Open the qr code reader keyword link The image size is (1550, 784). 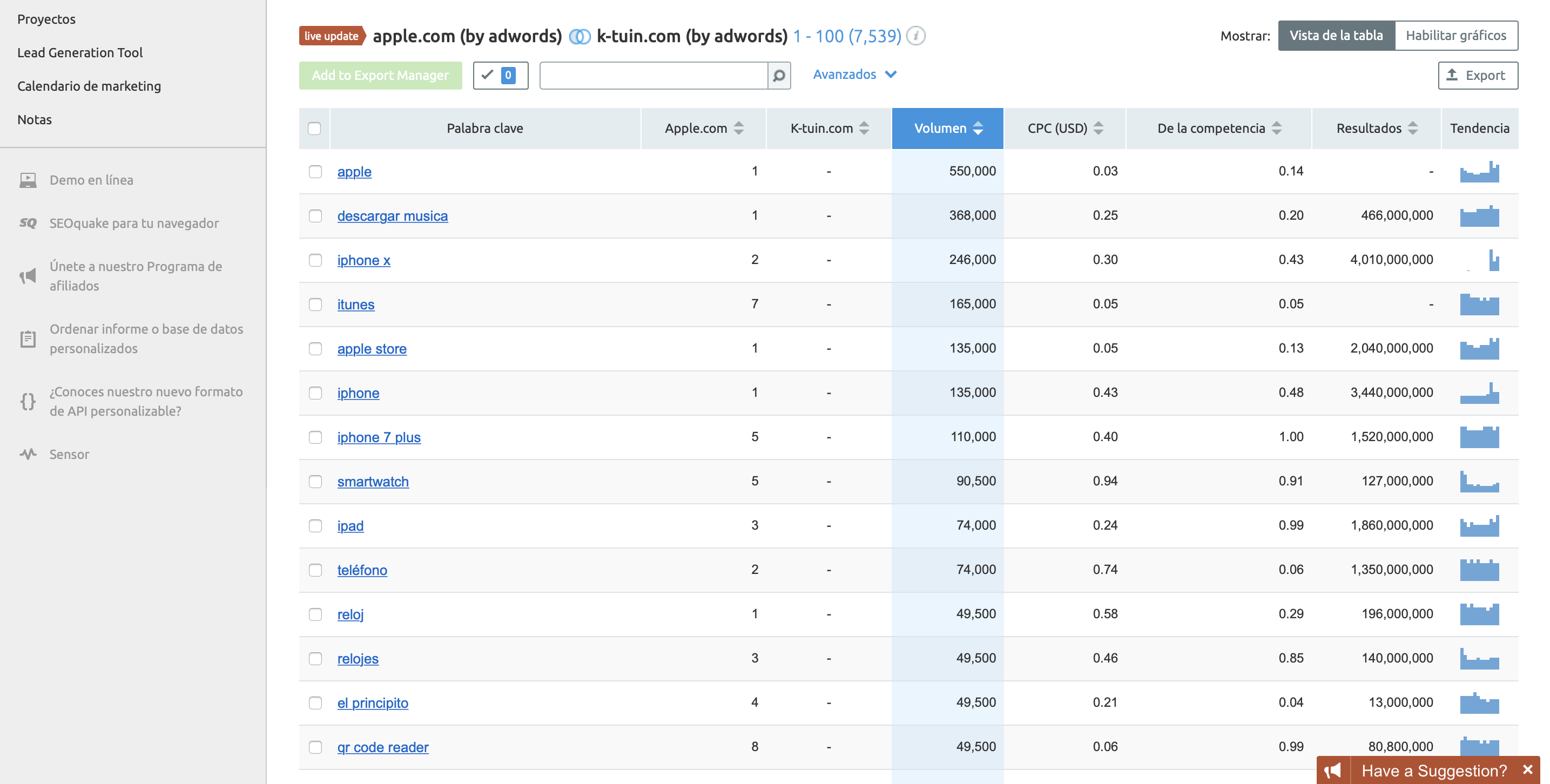(383, 747)
